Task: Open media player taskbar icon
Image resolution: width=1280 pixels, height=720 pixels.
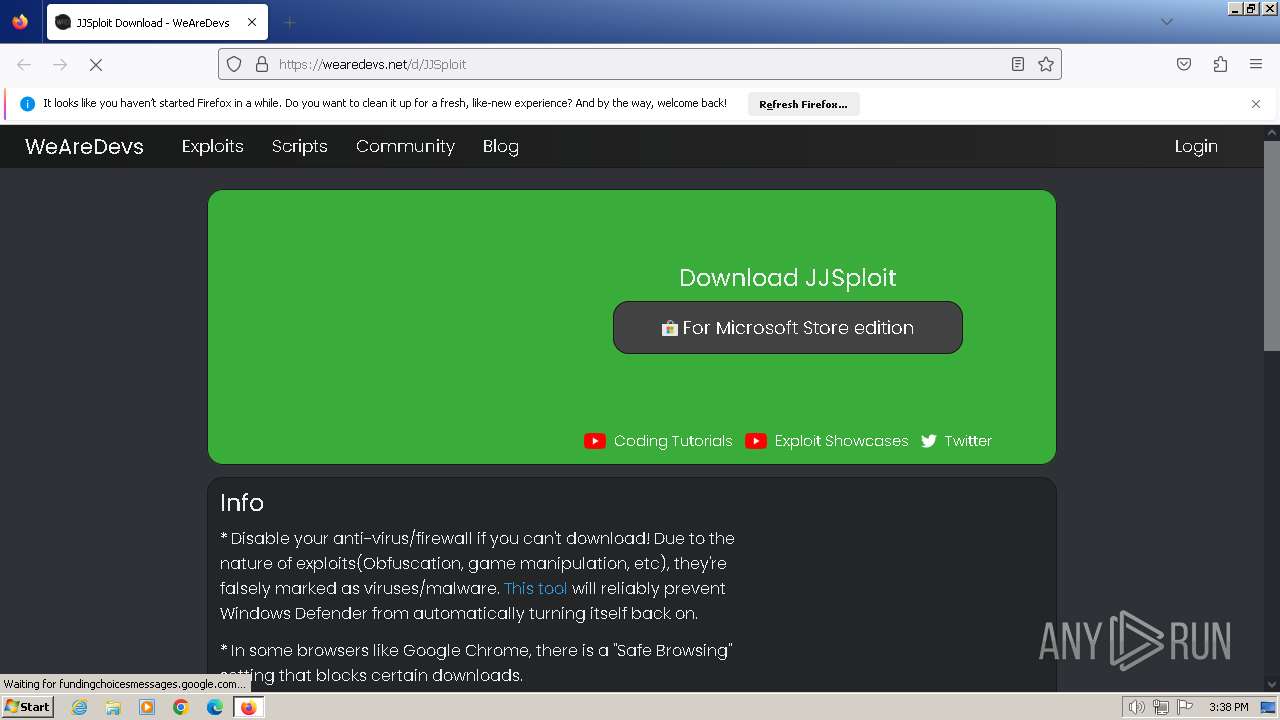Action: coord(147,707)
